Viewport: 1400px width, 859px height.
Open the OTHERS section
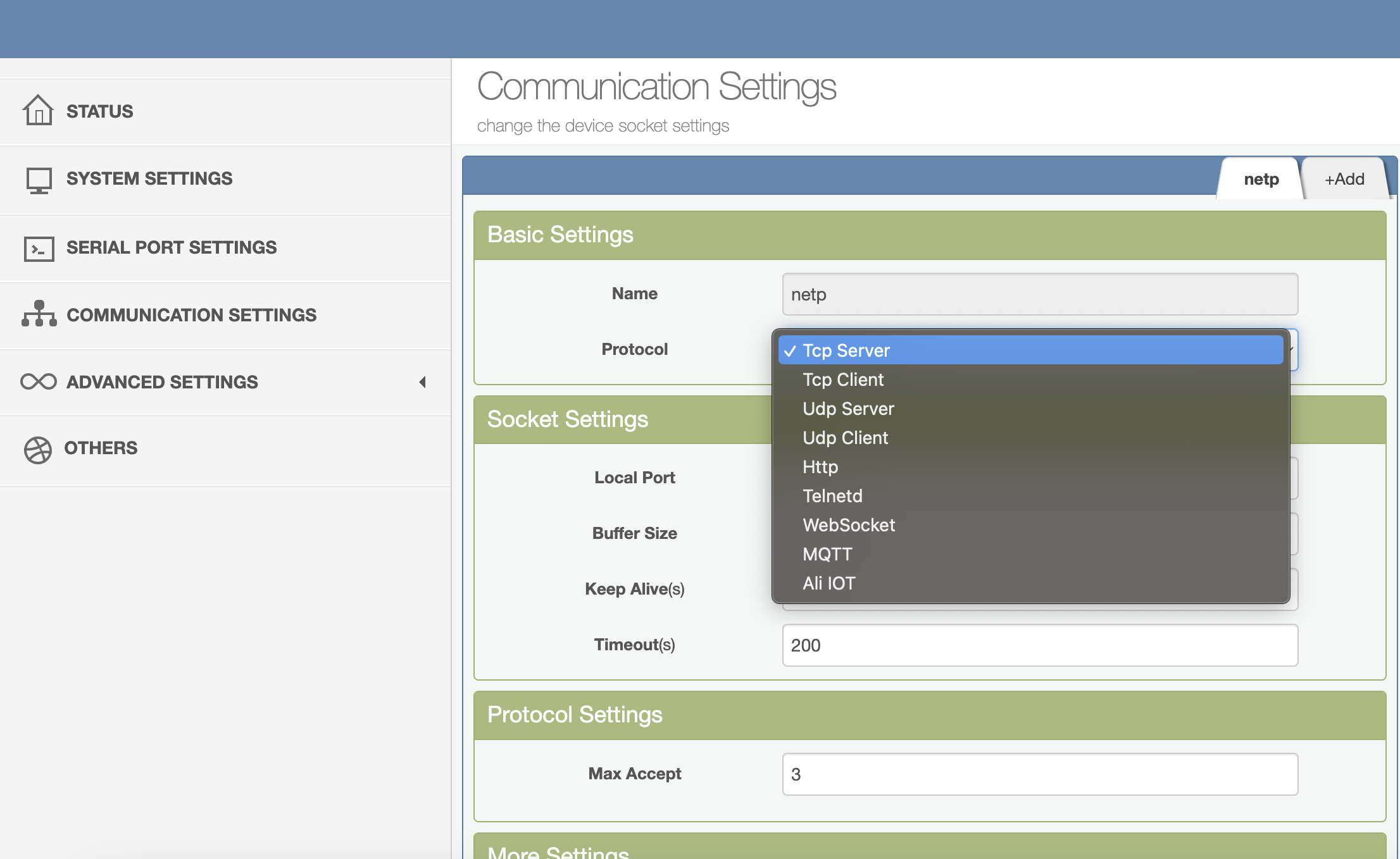(101, 448)
